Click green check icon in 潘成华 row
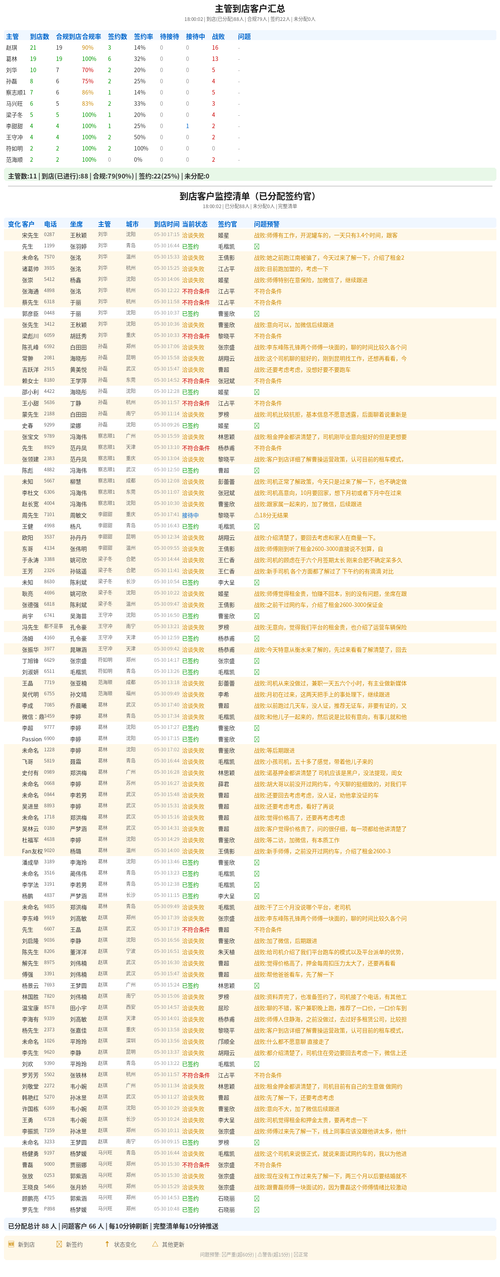This screenshot has width=500, height=1277. click(x=256, y=861)
